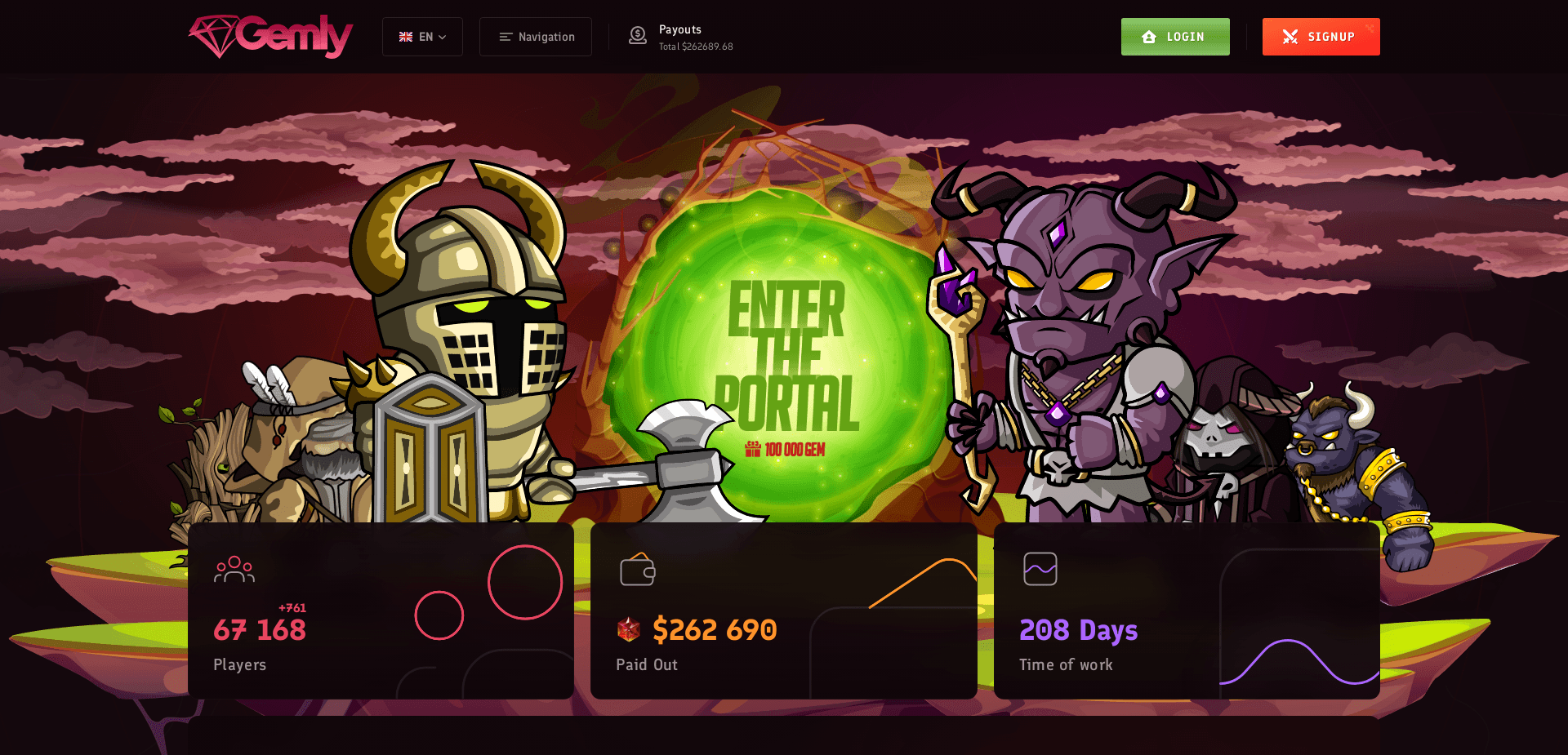Image resolution: width=1568 pixels, height=755 pixels.
Task: Click the green LOGIN button
Action: 1175,37
